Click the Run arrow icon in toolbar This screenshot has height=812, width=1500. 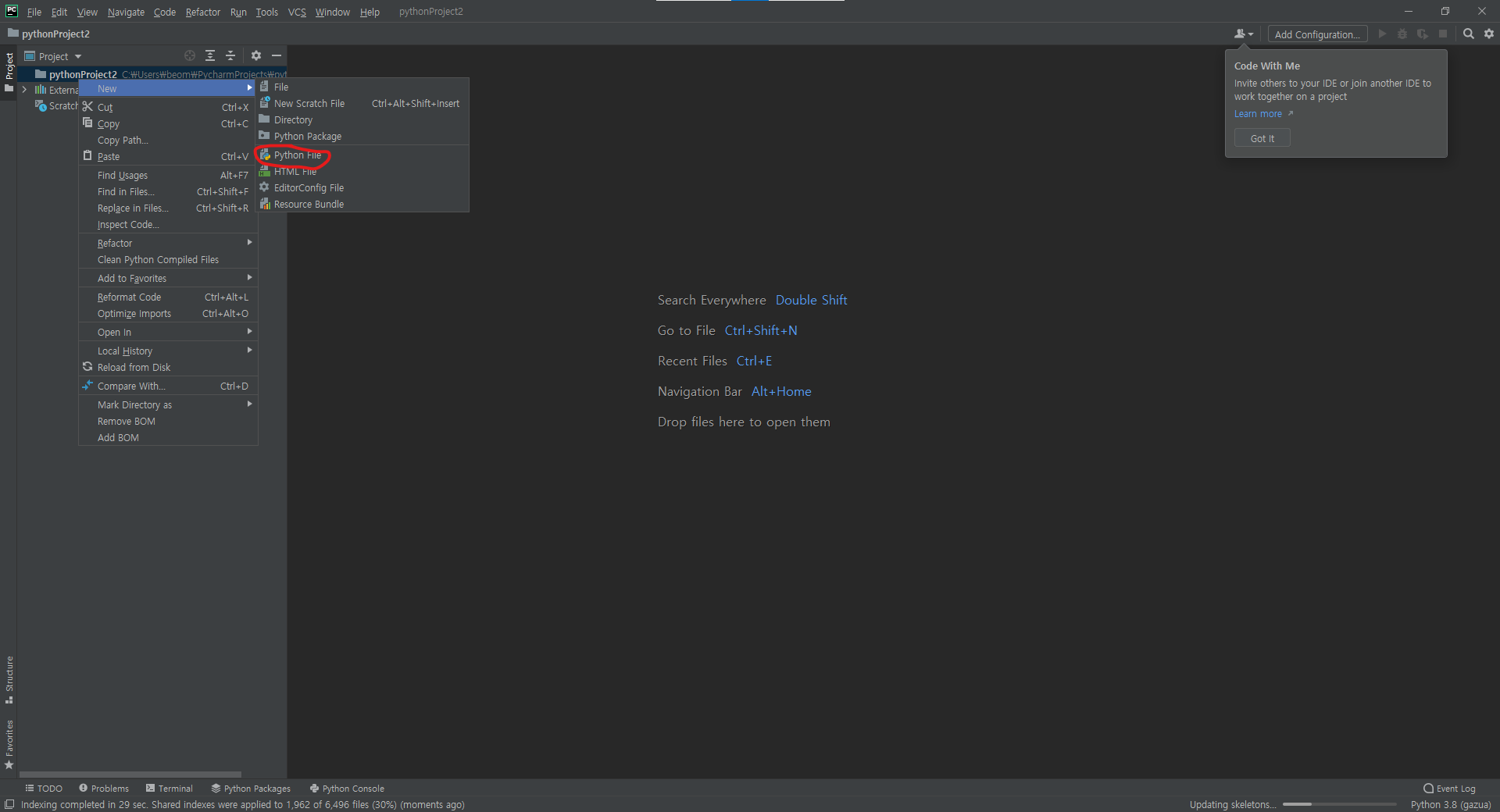1382,34
